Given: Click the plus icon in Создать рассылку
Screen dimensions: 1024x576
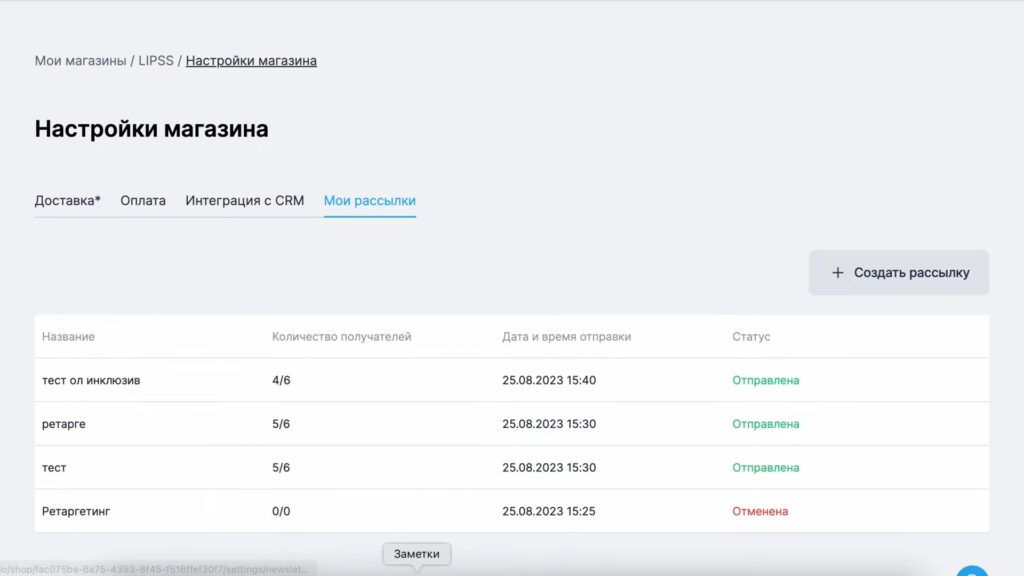Looking at the screenshot, I should pyautogui.click(x=837, y=273).
